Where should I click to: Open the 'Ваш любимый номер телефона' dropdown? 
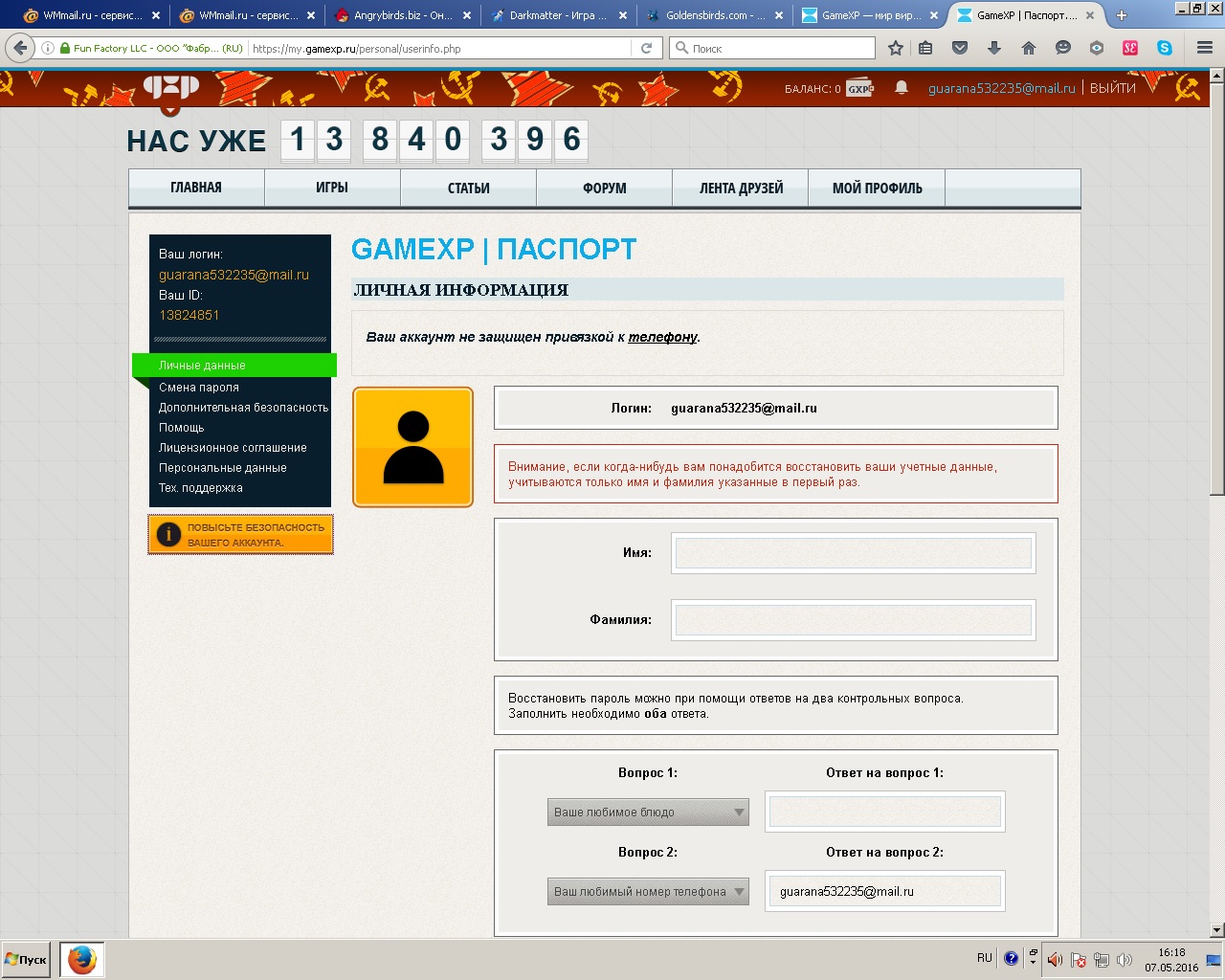(x=648, y=891)
